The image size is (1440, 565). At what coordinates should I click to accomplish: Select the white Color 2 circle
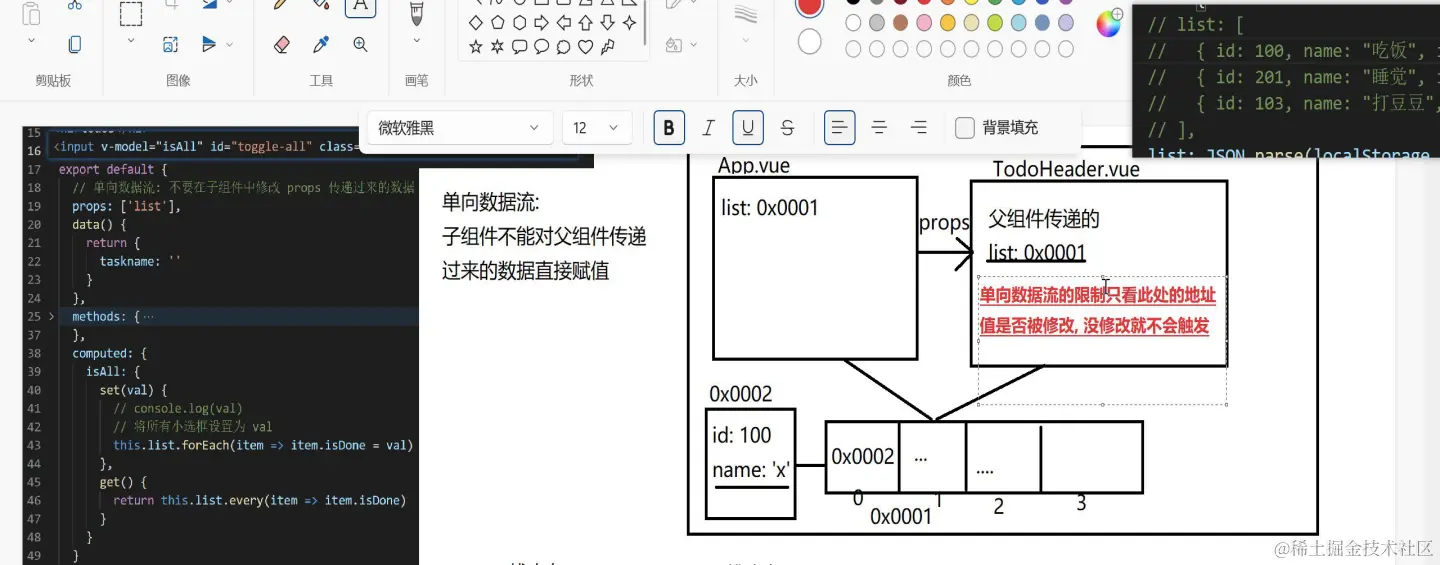pos(809,41)
